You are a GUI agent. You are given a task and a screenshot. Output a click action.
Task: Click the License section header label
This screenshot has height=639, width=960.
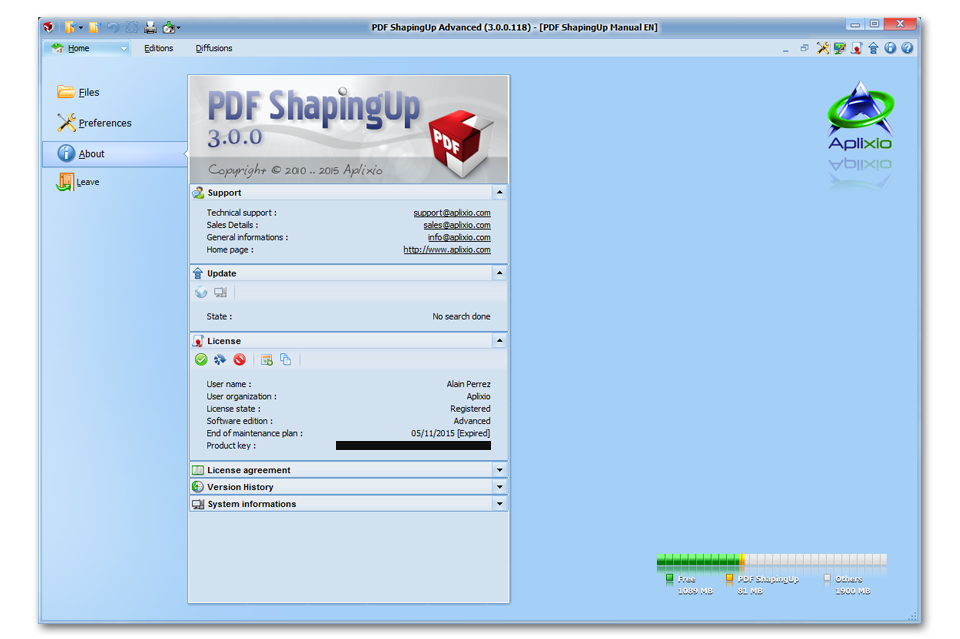click(x=223, y=341)
